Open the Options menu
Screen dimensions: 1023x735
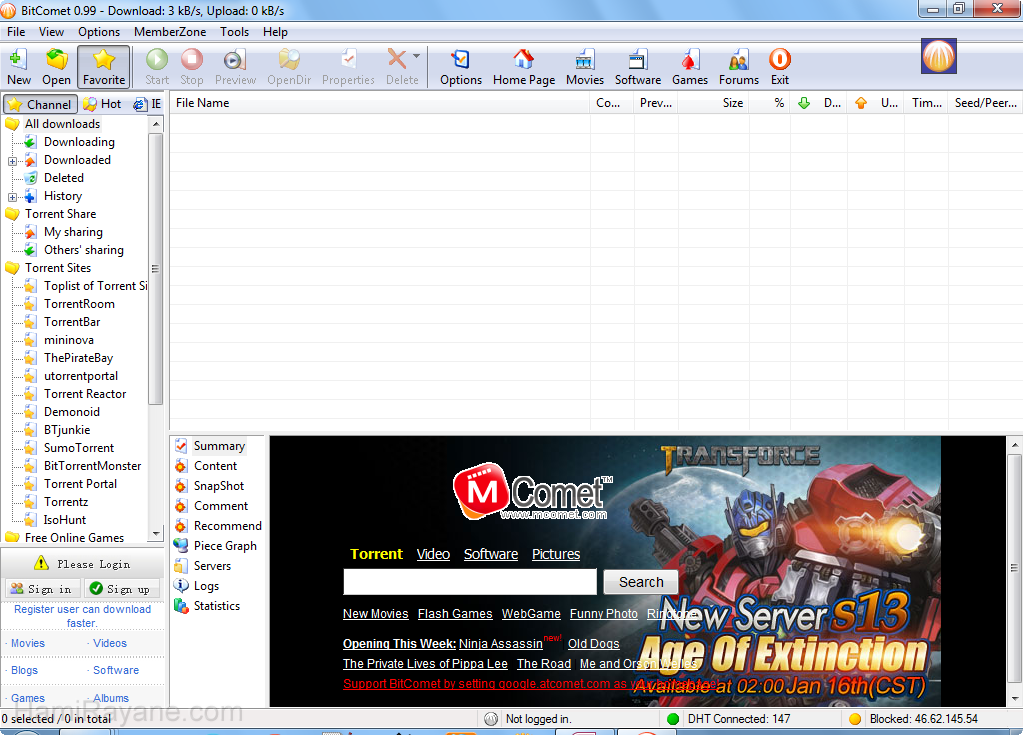coord(99,32)
